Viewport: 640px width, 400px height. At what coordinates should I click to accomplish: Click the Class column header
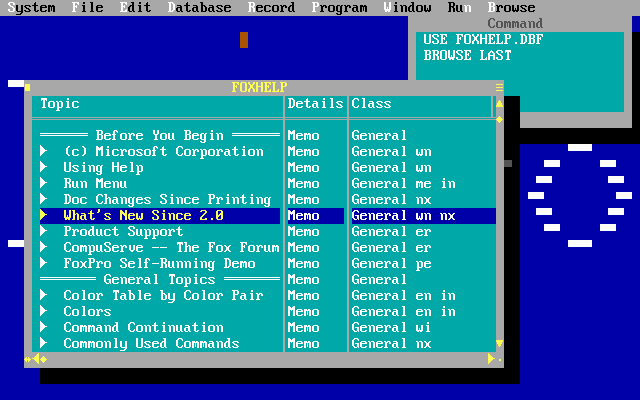point(371,104)
